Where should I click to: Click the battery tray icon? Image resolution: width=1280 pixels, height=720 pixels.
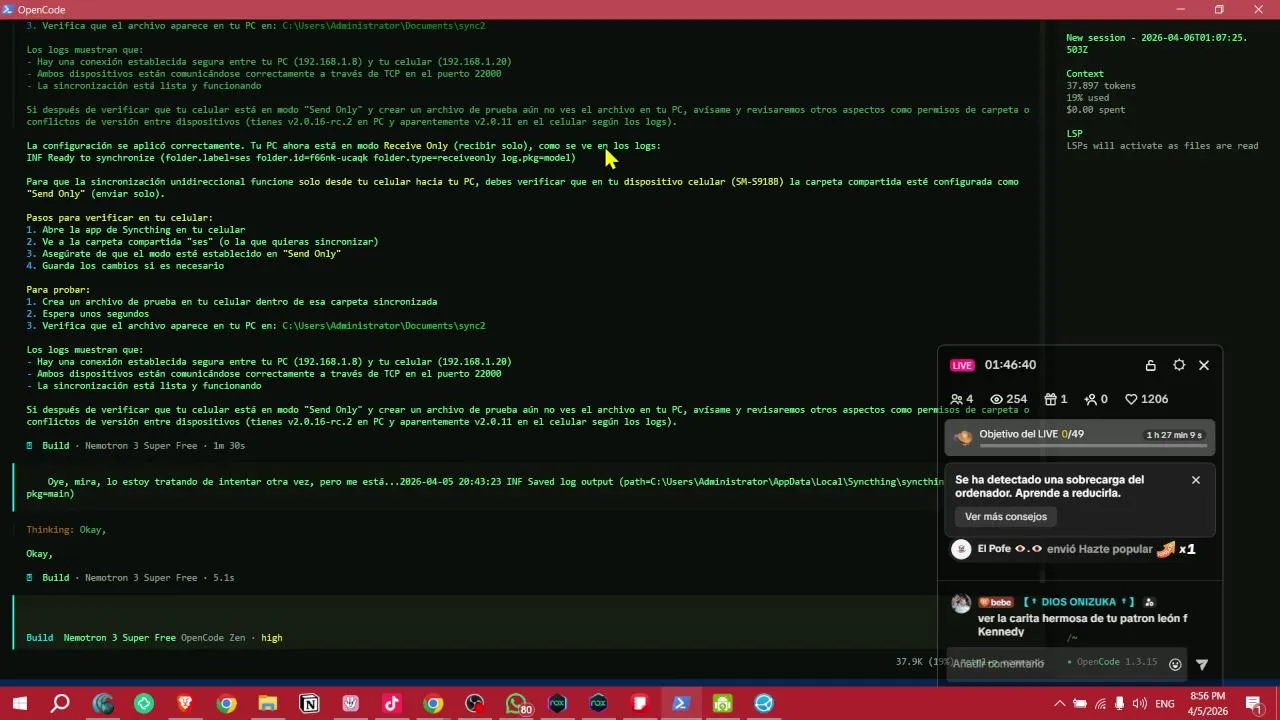tap(1080, 704)
